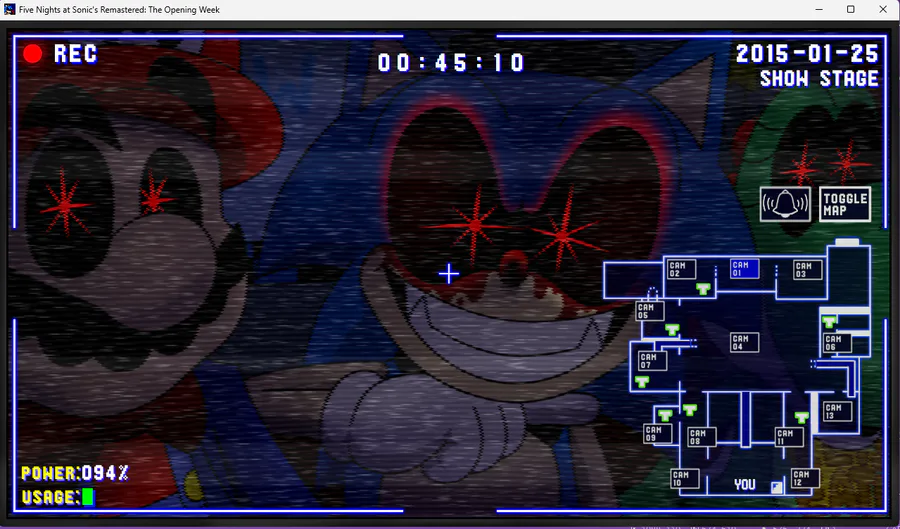Click the game icon in title bar
The height and width of the screenshot is (529, 900).
click(x=9, y=9)
